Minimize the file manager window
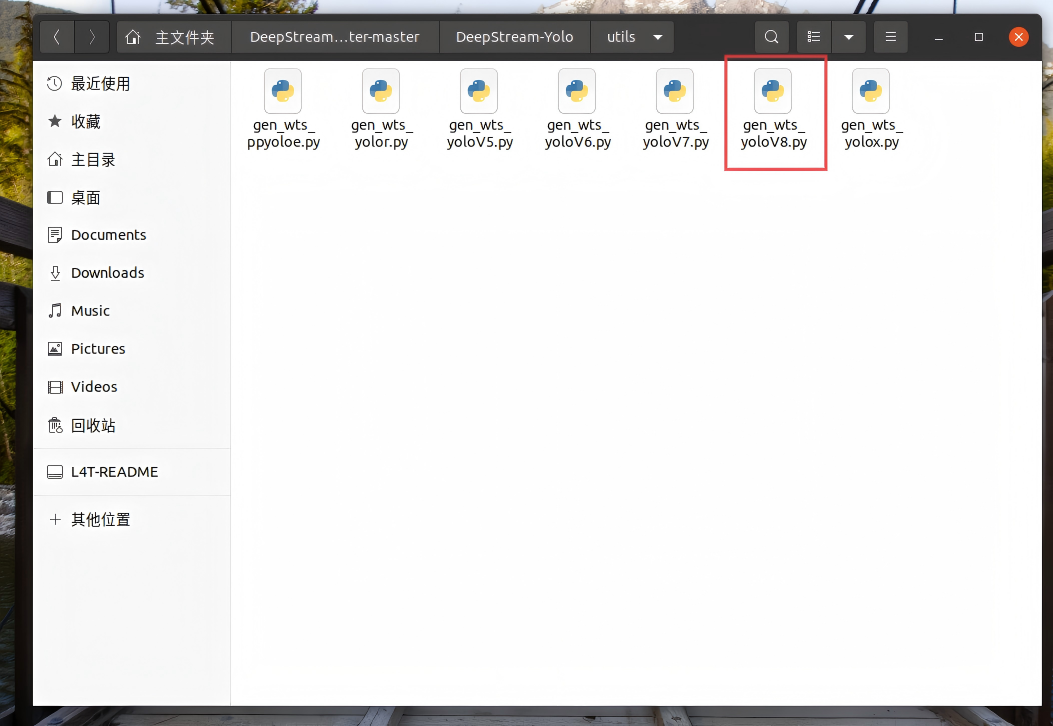Image resolution: width=1053 pixels, height=726 pixels. [x=939, y=38]
